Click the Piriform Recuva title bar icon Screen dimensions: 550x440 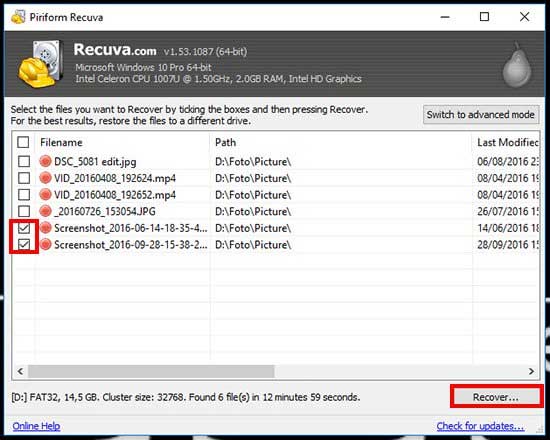point(18,16)
